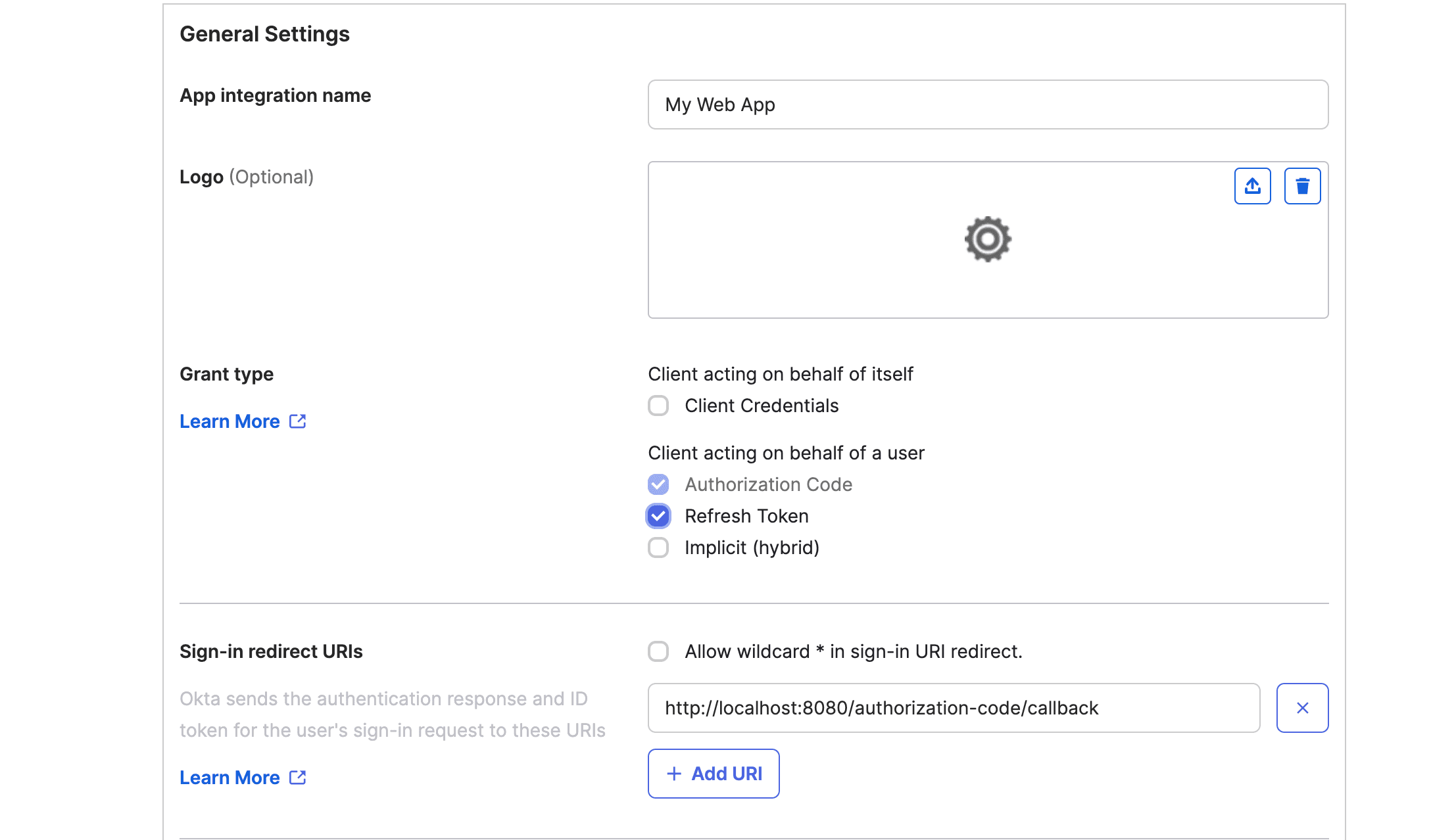Screen dimensions: 1431x840
Task: Click the Implicit (hybrid) label text
Action: [752, 548]
